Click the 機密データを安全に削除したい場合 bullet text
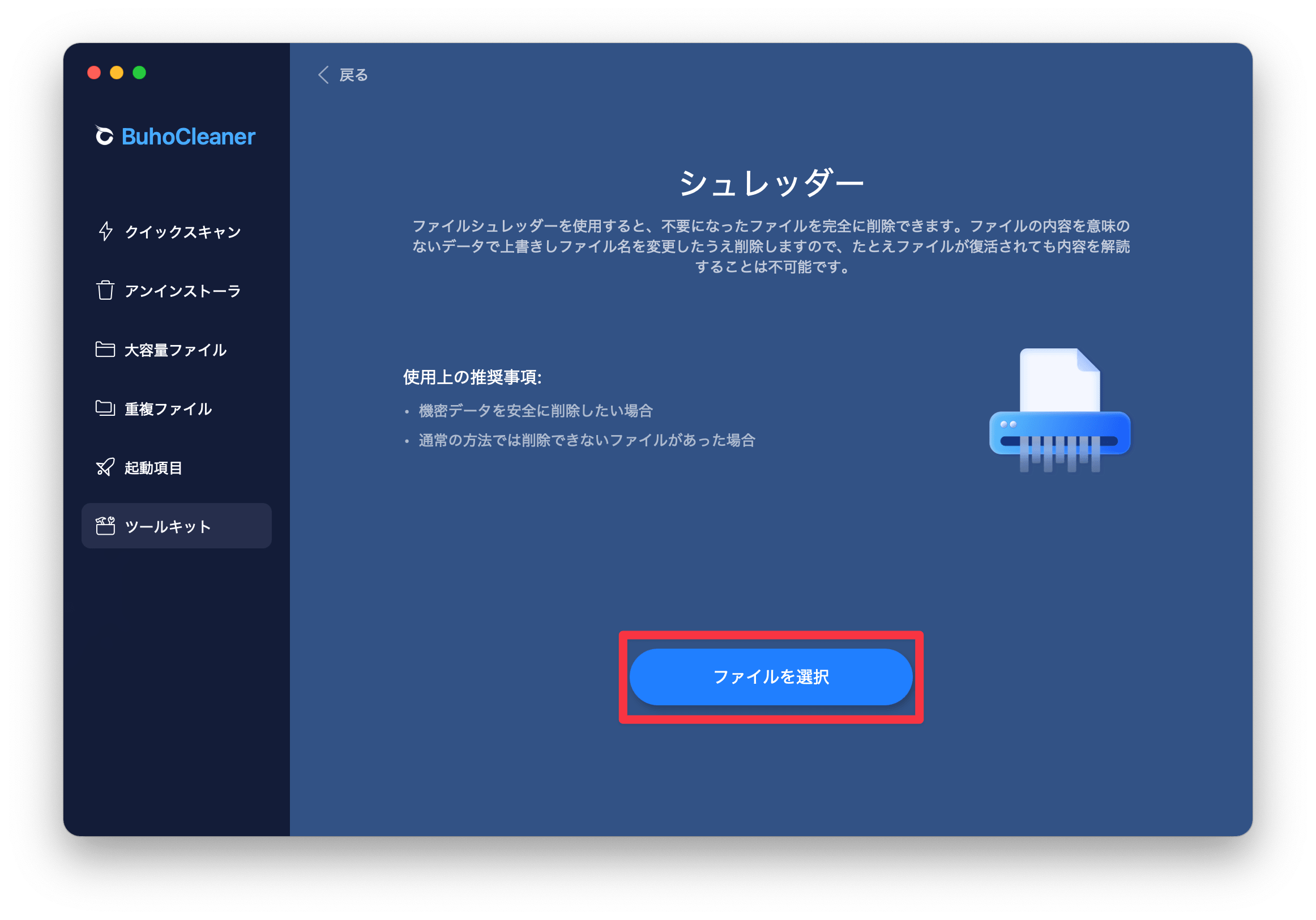Screen dimensions: 1316x920 (x=536, y=411)
